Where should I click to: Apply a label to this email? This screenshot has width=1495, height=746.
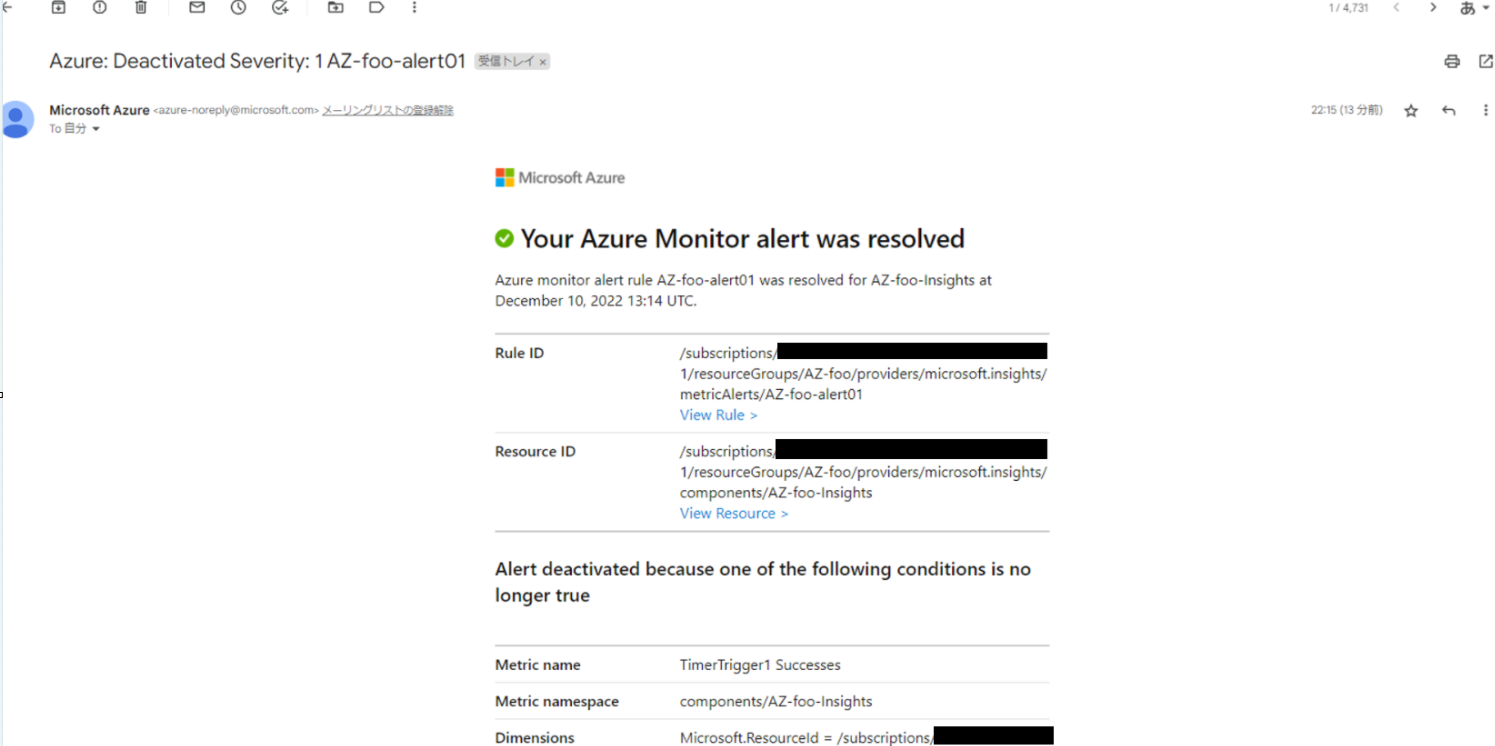[x=376, y=7]
